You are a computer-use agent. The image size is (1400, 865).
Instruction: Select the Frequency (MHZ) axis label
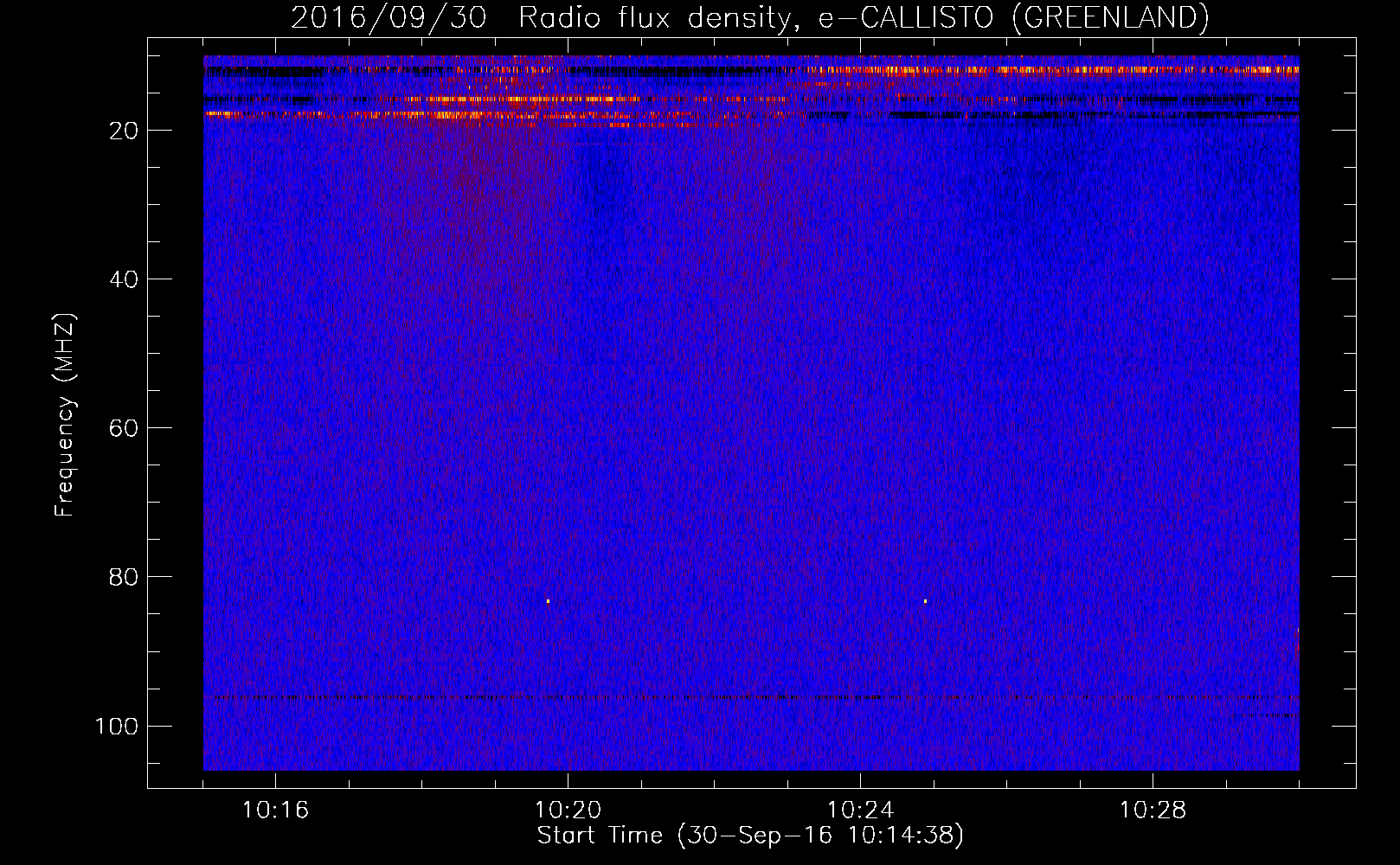point(65,415)
